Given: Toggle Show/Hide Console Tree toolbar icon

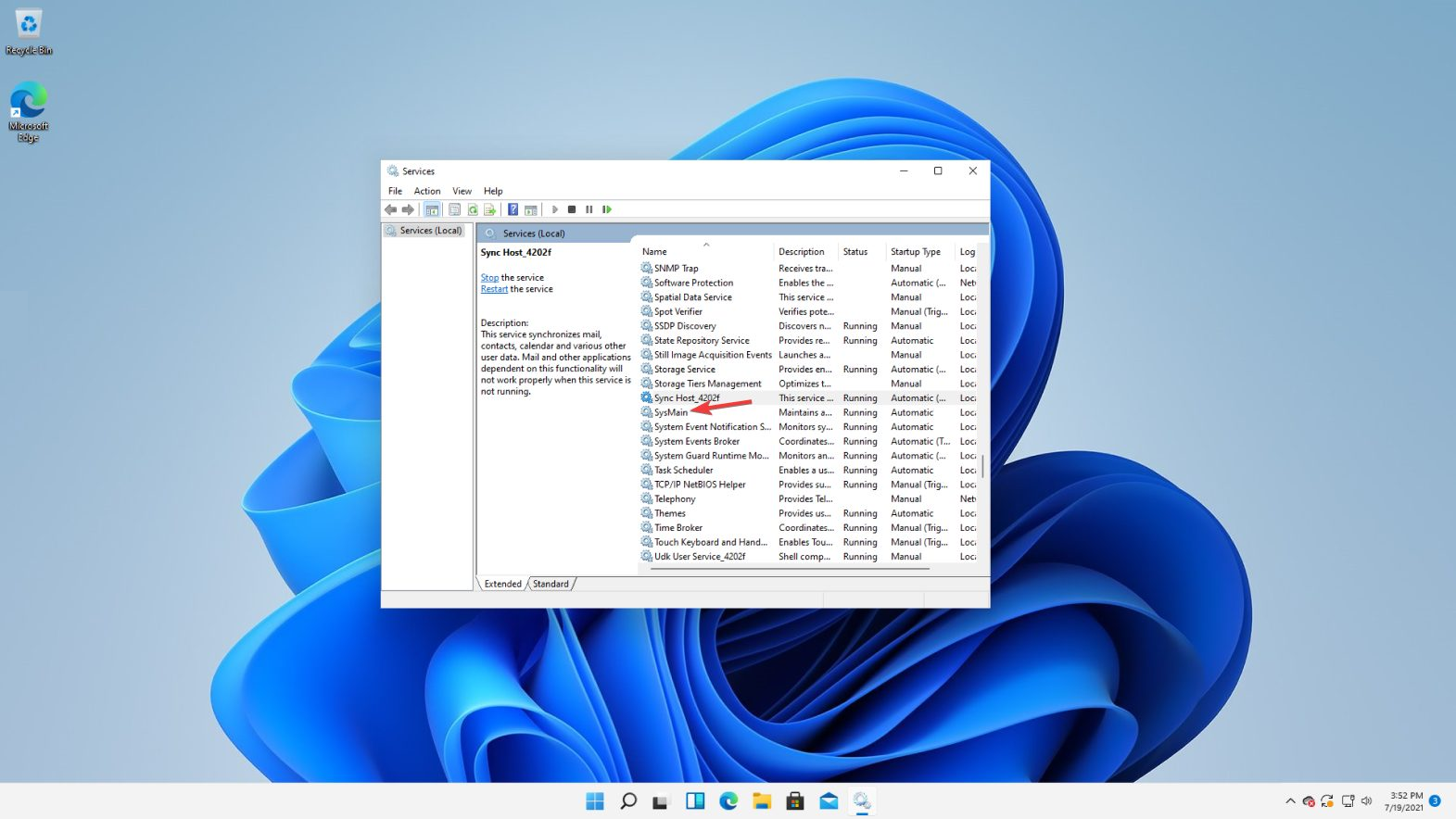Looking at the screenshot, I should [432, 209].
